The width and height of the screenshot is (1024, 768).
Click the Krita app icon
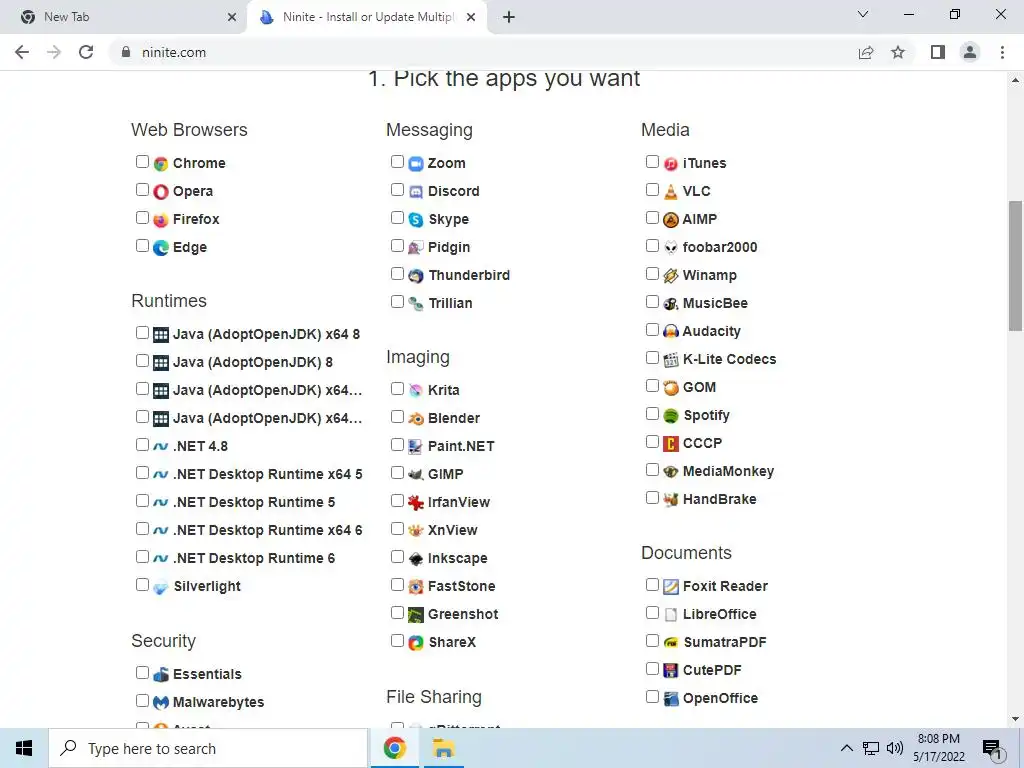tap(416, 391)
